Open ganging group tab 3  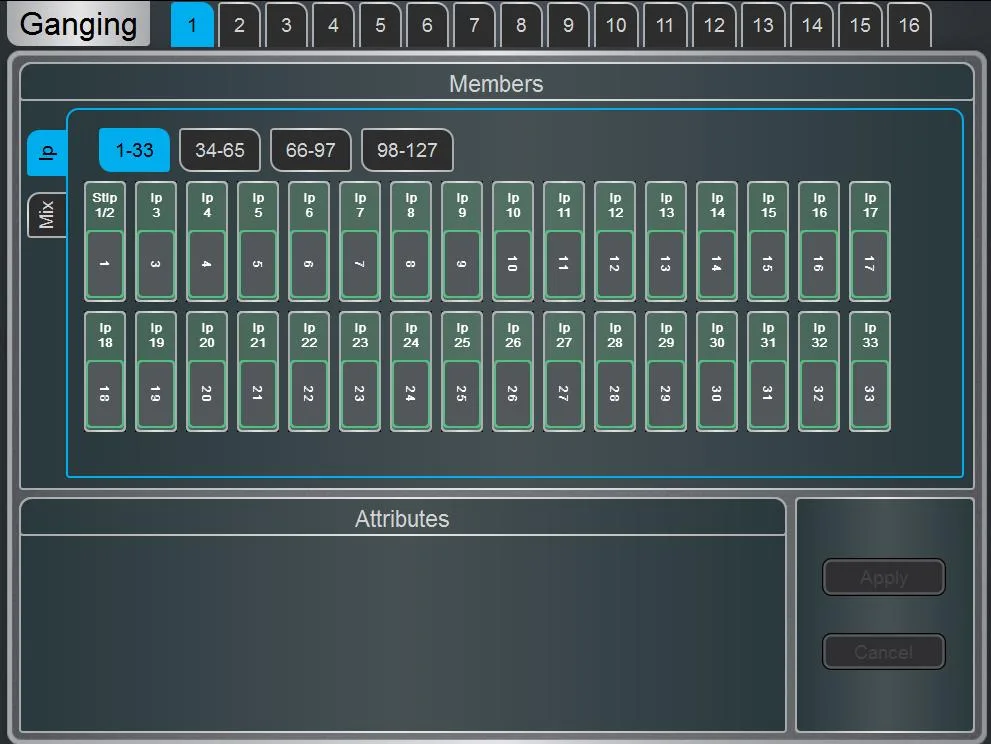point(286,25)
